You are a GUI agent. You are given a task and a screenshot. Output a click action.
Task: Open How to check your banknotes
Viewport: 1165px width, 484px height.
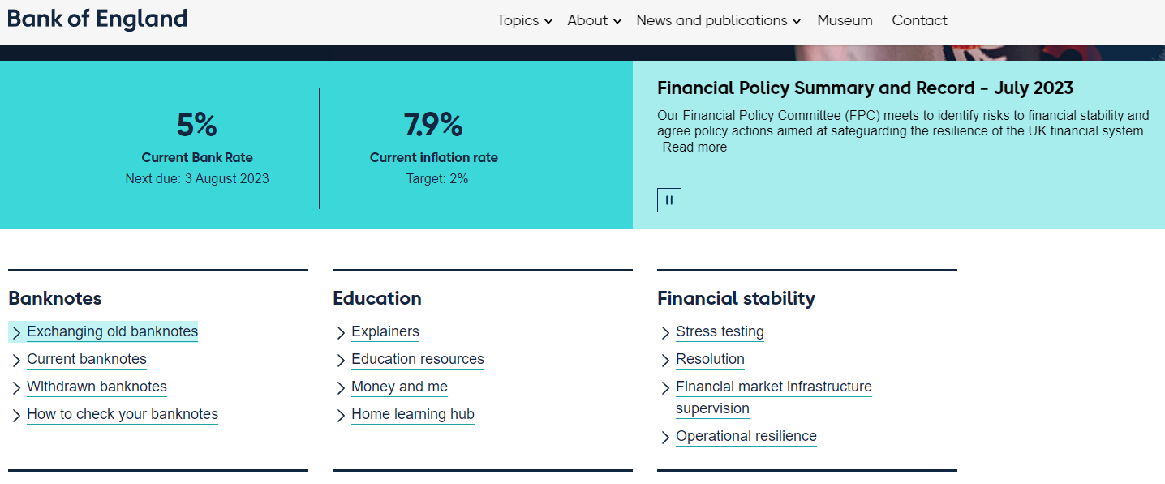[122, 414]
